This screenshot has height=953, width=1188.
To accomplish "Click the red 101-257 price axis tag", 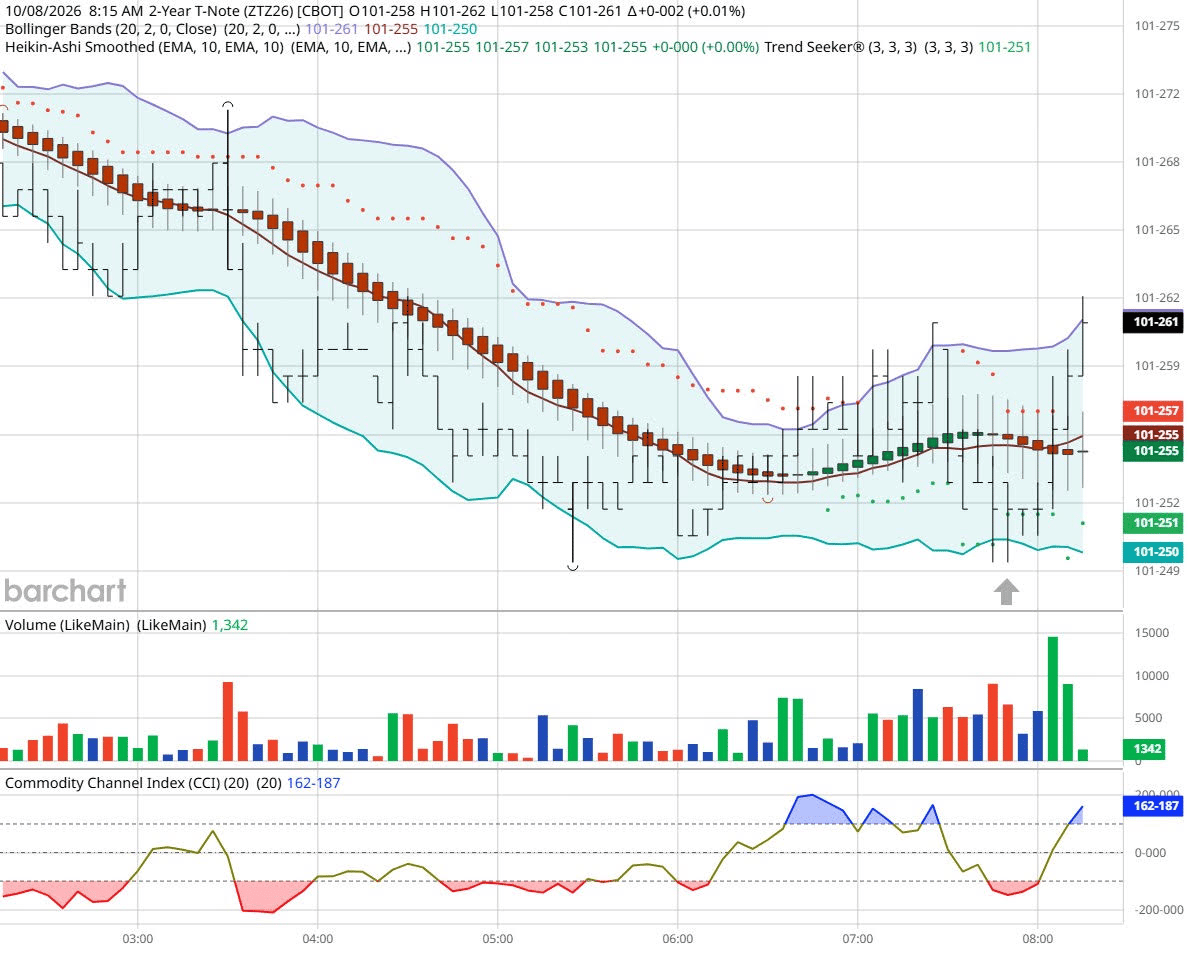I will point(1153,411).
